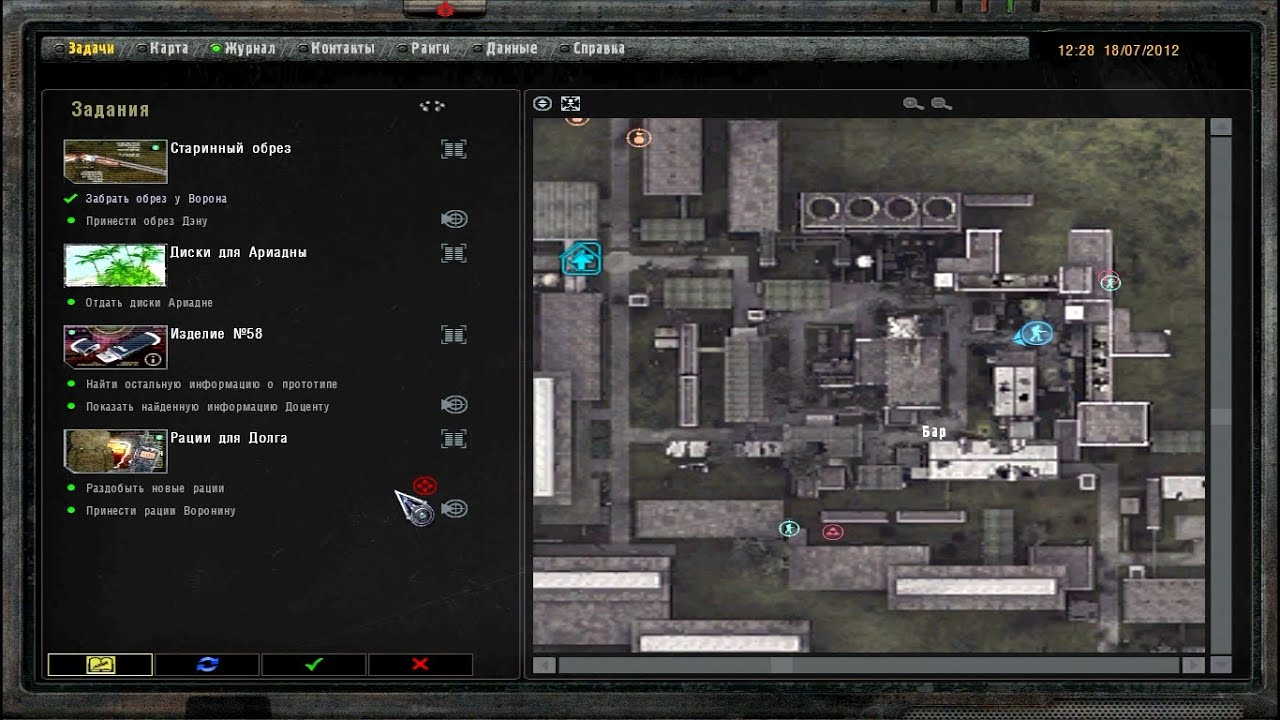Viewport: 1280px width, 720px height.
Task: Click the cyan stalker marker with the red ring
Action: pos(1109,282)
